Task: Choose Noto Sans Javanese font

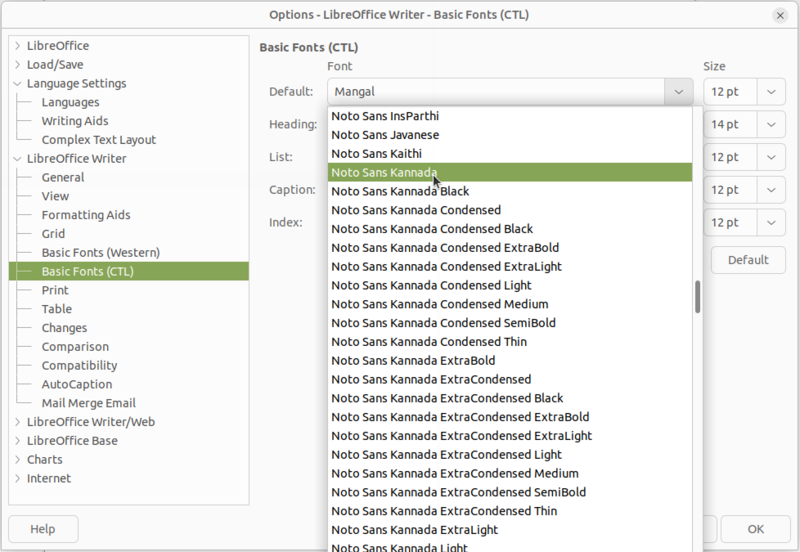Action: 510,135
